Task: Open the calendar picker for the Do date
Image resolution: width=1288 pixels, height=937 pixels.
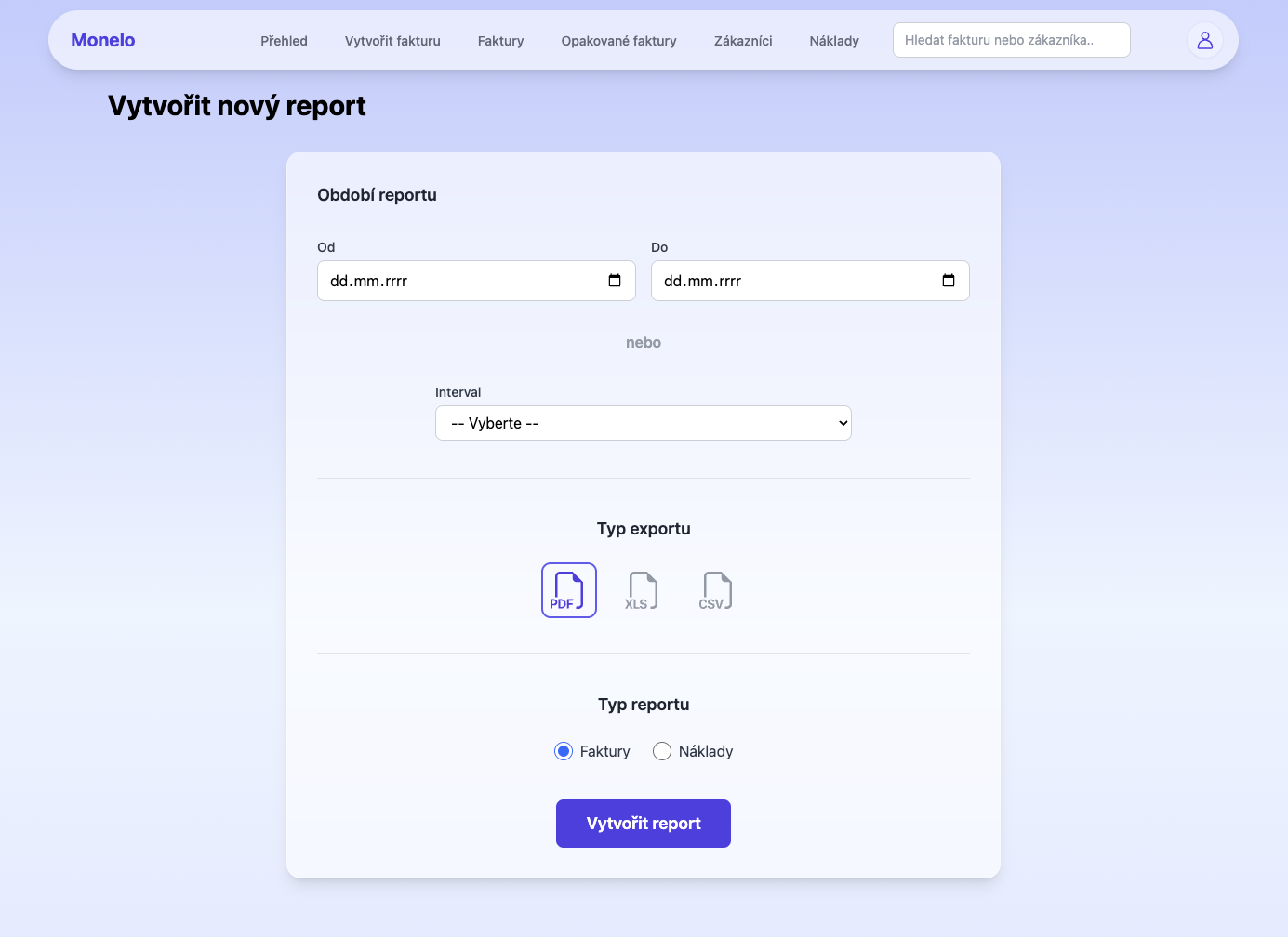Action: click(949, 280)
